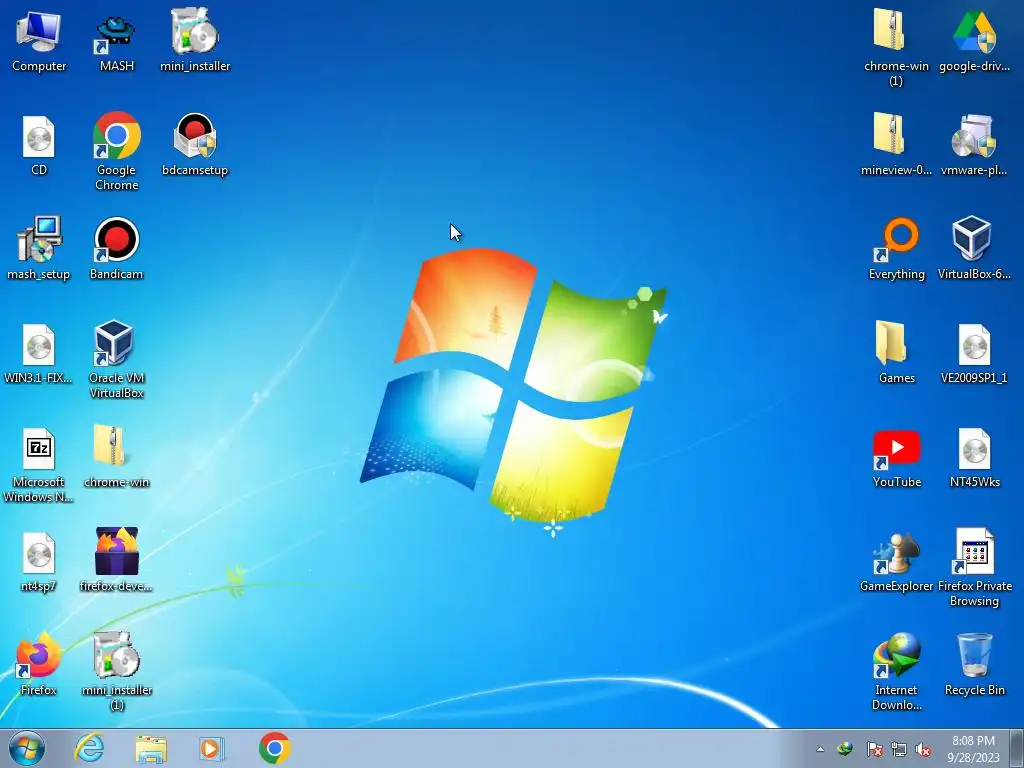
Task: Select the Recycle Bin icon
Action: pos(974,665)
